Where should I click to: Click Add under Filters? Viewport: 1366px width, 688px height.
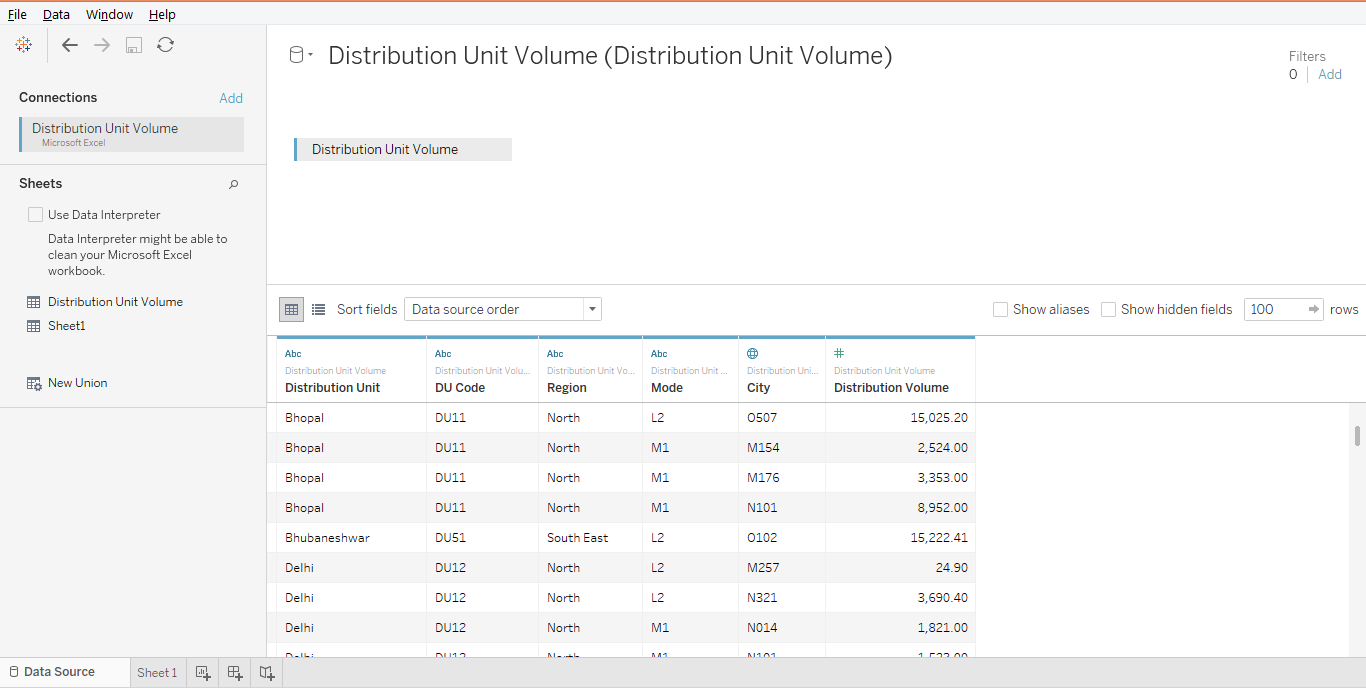point(1330,75)
